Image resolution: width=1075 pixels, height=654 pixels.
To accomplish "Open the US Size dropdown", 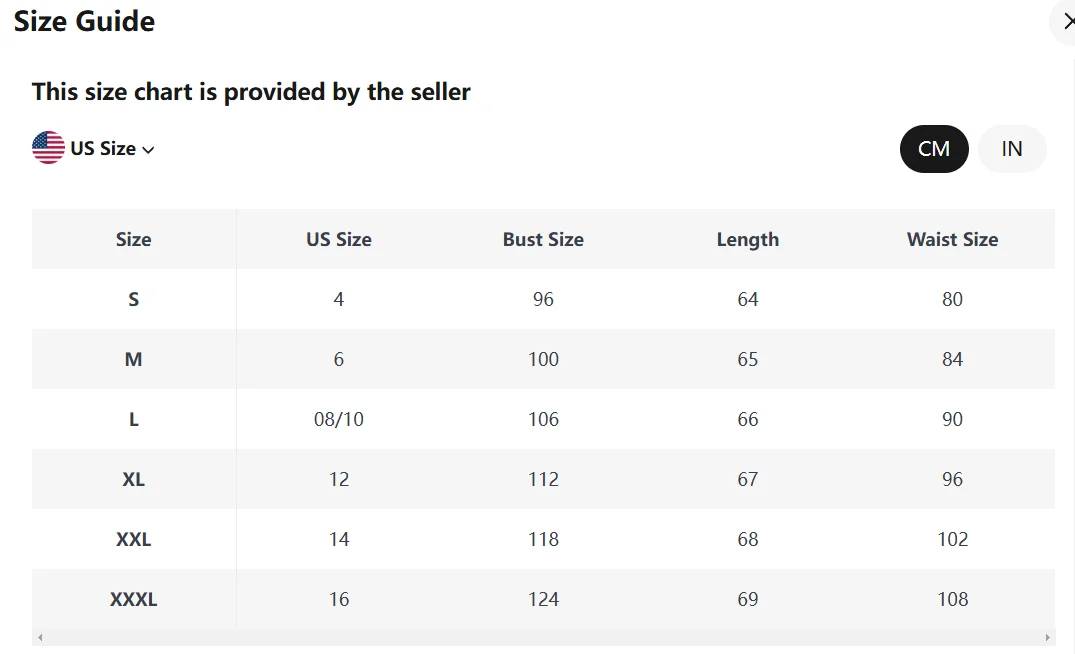I will 93,148.
